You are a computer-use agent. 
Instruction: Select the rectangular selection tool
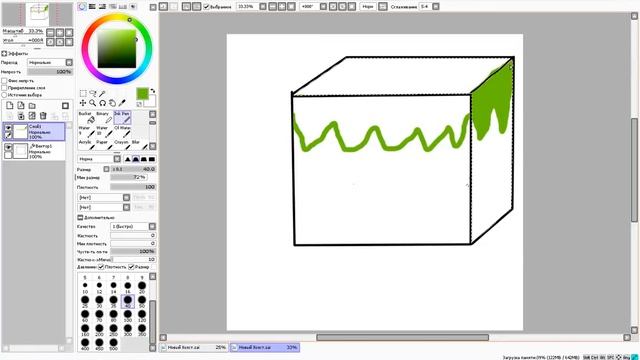pos(83,93)
